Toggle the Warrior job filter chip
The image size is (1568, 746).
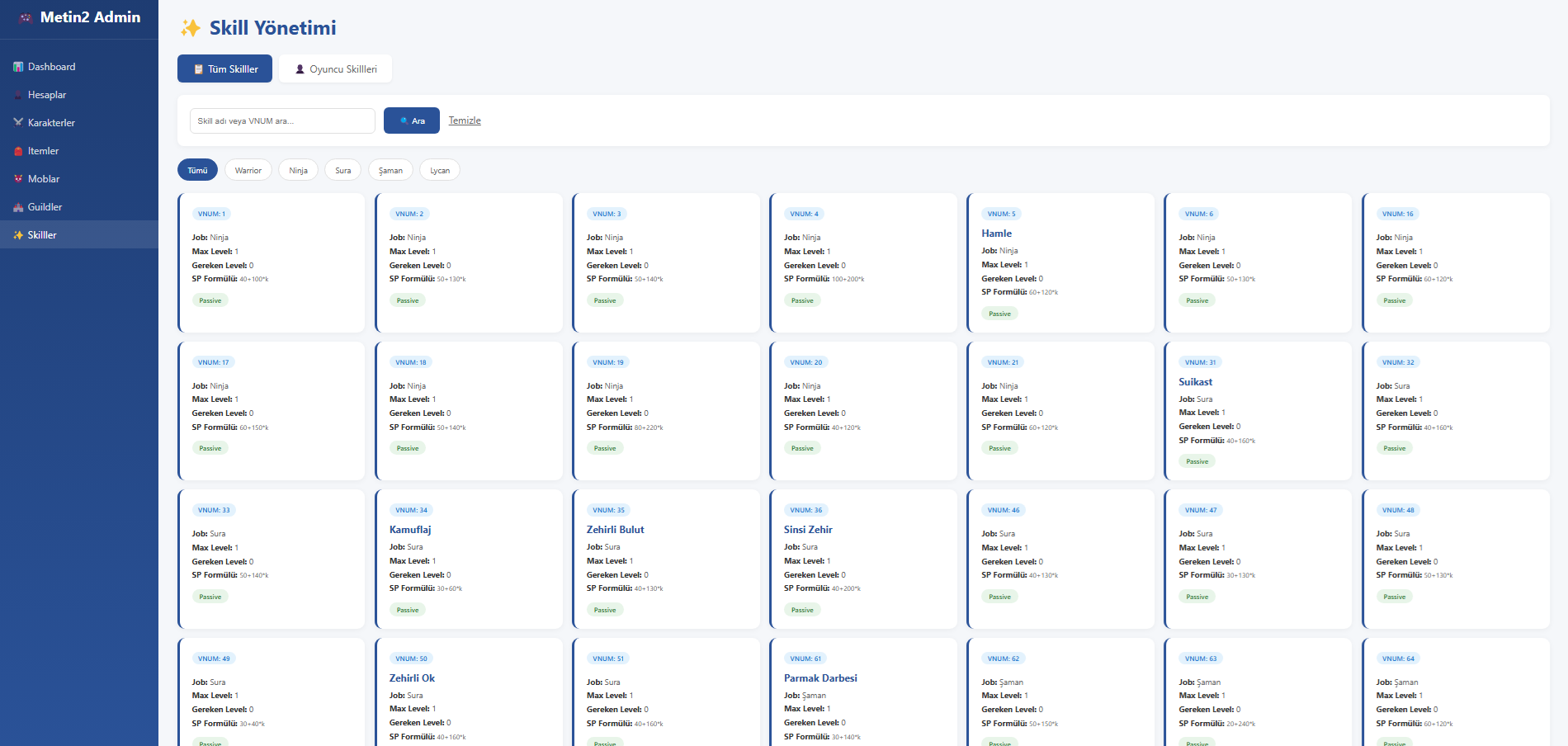(x=248, y=169)
